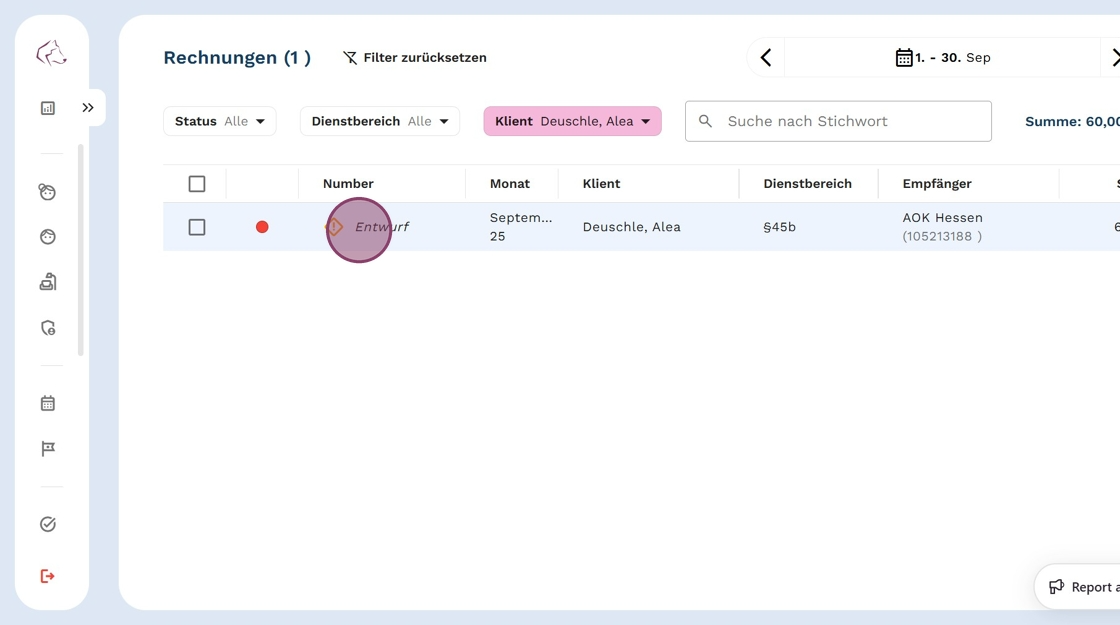Focus the Suche nach Stichwort search field
Screen dimensions: 1120x625
(838, 121)
